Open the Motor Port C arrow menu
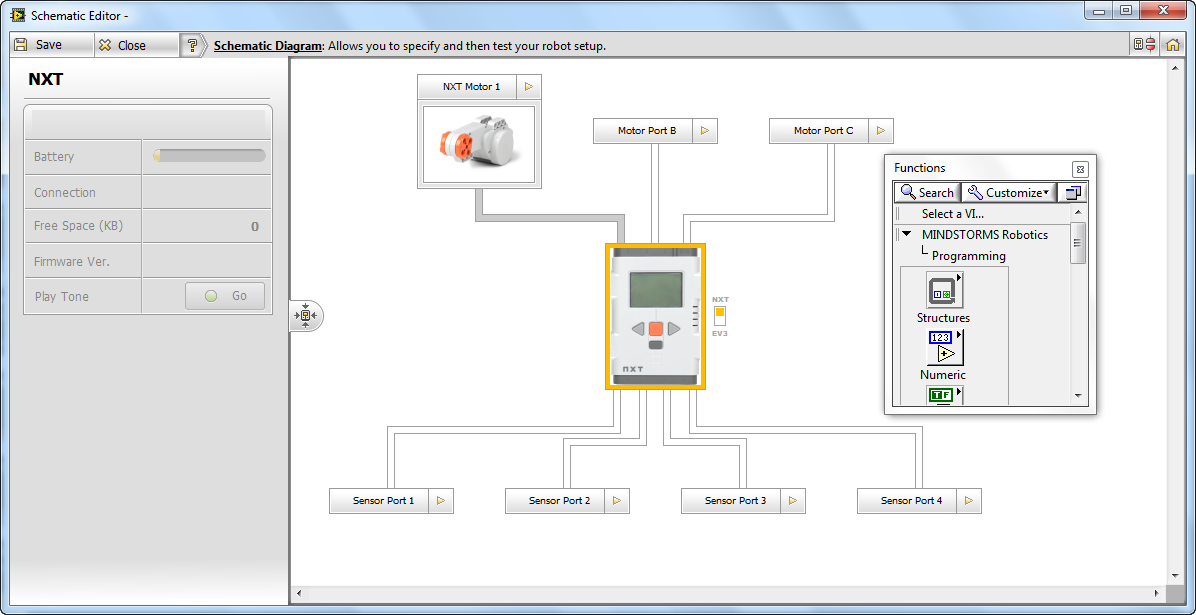Screen dimensions: 1196x615 pyautogui.click(x=881, y=130)
